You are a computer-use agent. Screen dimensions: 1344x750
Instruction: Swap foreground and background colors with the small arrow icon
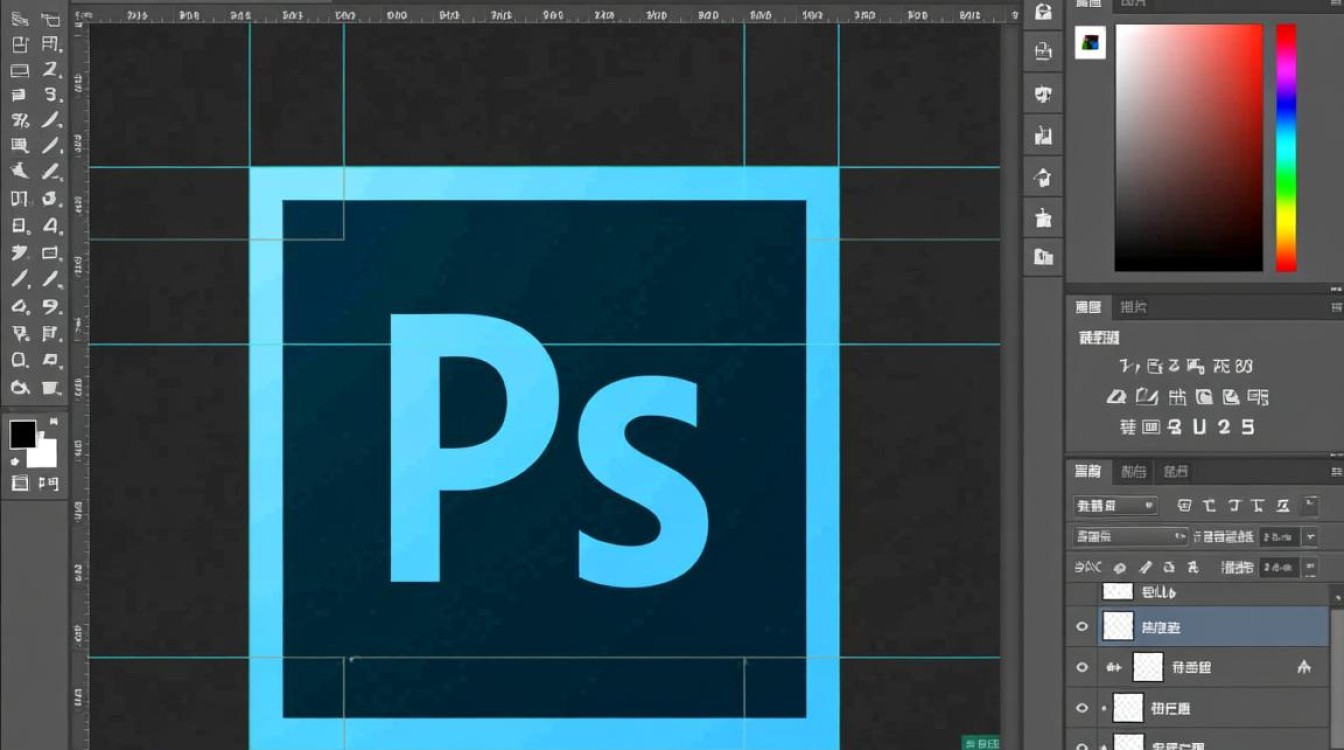click(53, 423)
